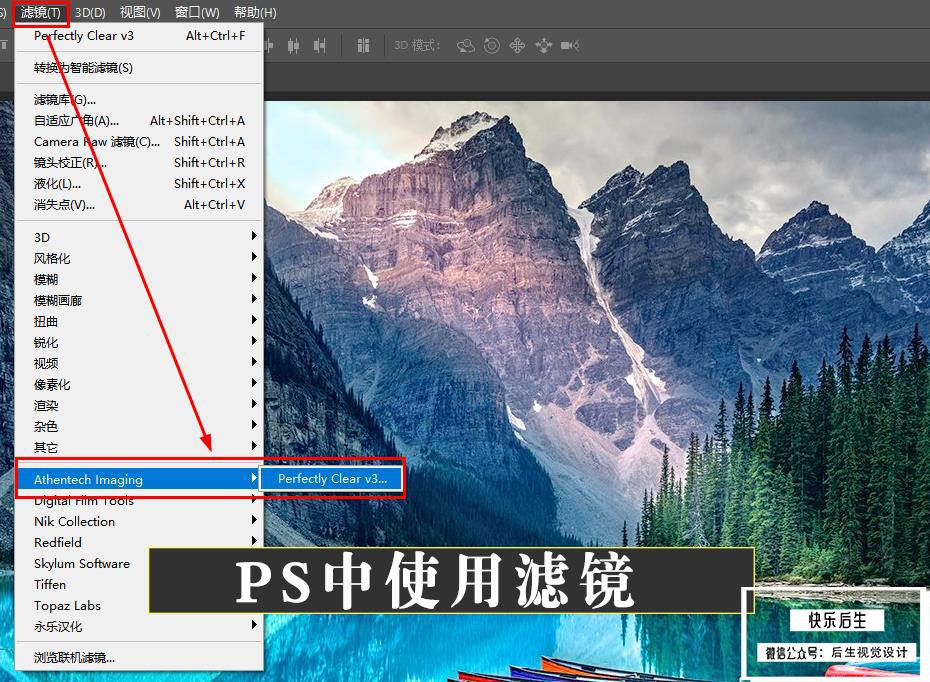Screen dimensions: 930x682
Task: Open 液化(L) liquify filter
Action: 139,184
